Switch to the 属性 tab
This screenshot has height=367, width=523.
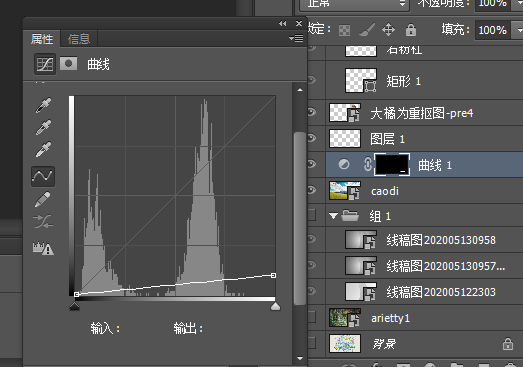coord(42,39)
